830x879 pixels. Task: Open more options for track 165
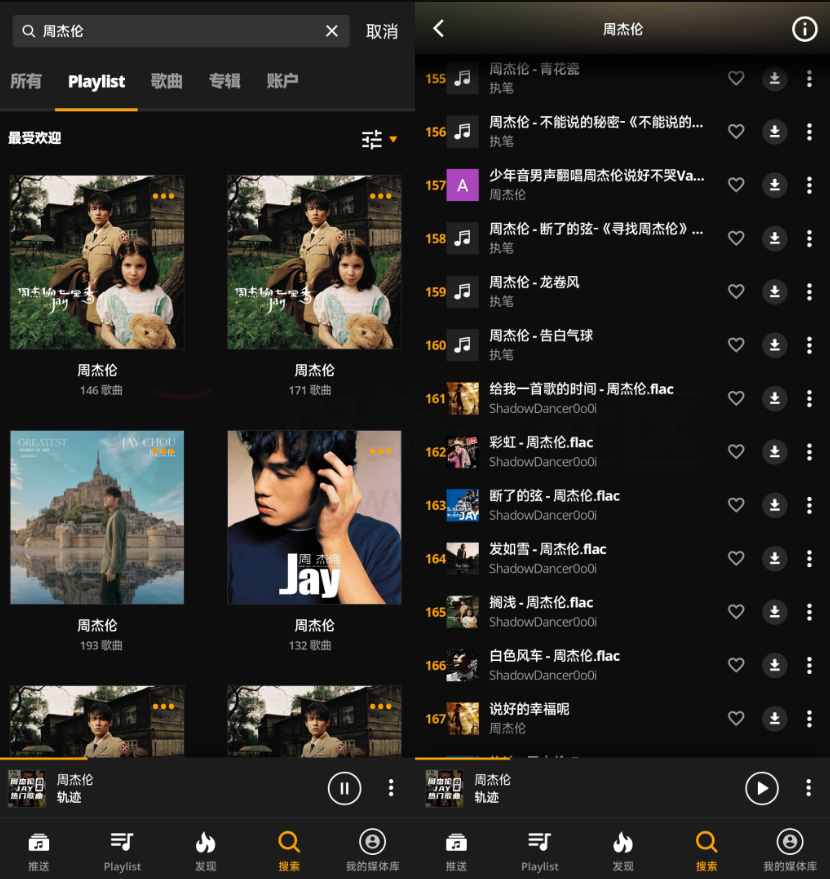pyautogui.click(x=809, y=612)
